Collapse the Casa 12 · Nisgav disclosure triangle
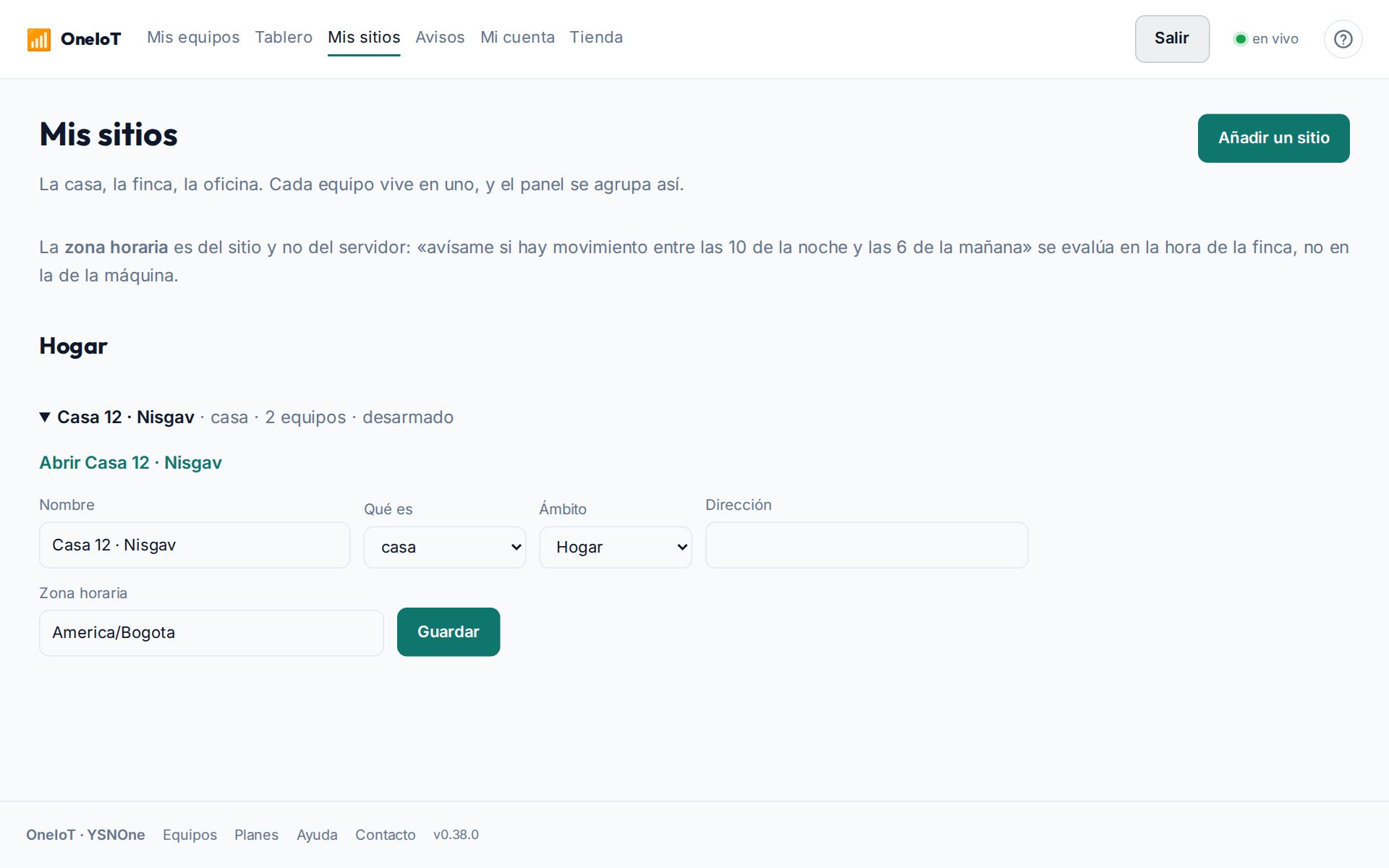The image size is (1389, 868). (45, 417)
